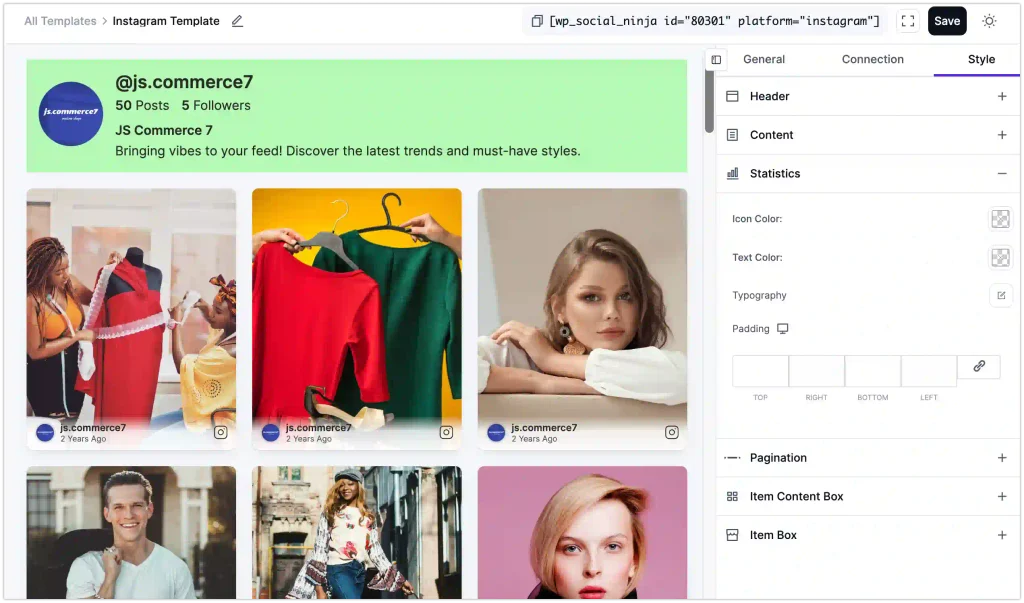Collapse the Statistics section minus
The width and height of the screenshot is (1024, 603).
1002,173
